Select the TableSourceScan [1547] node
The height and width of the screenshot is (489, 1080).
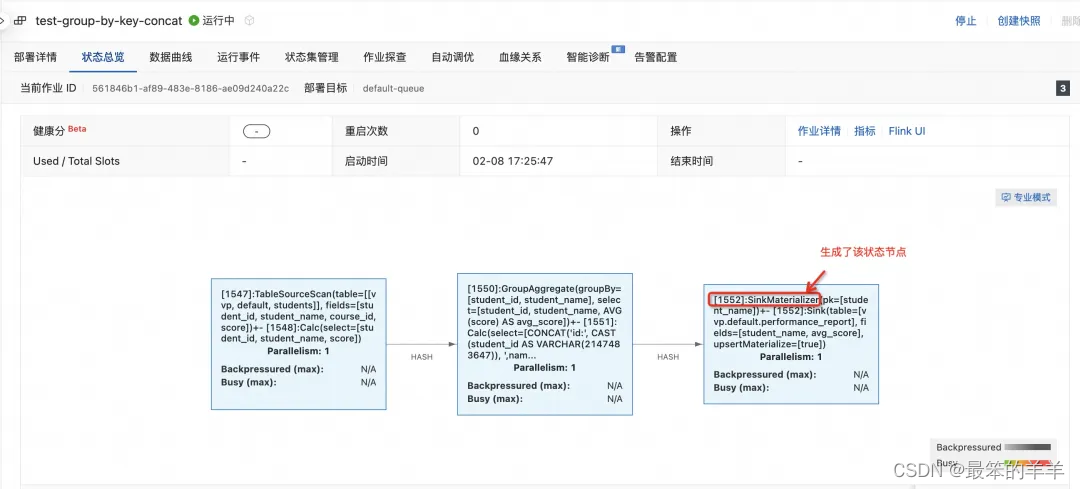[299, 344]
